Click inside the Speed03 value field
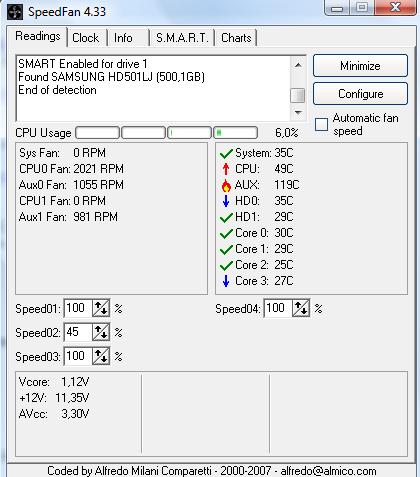The width and height of the screenshot is (420, 477). pyautogui.click(x=78, y=356)
